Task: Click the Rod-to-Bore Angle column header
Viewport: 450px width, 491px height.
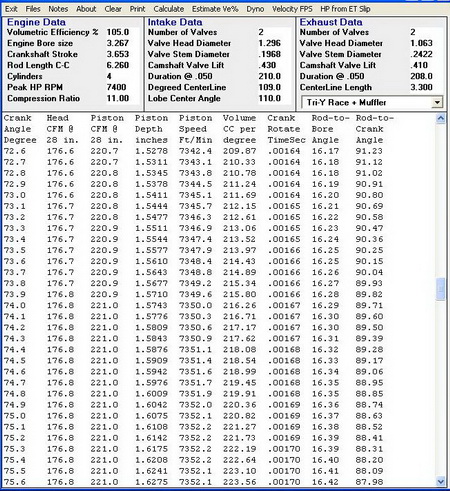Action: (x=330, y=129)
